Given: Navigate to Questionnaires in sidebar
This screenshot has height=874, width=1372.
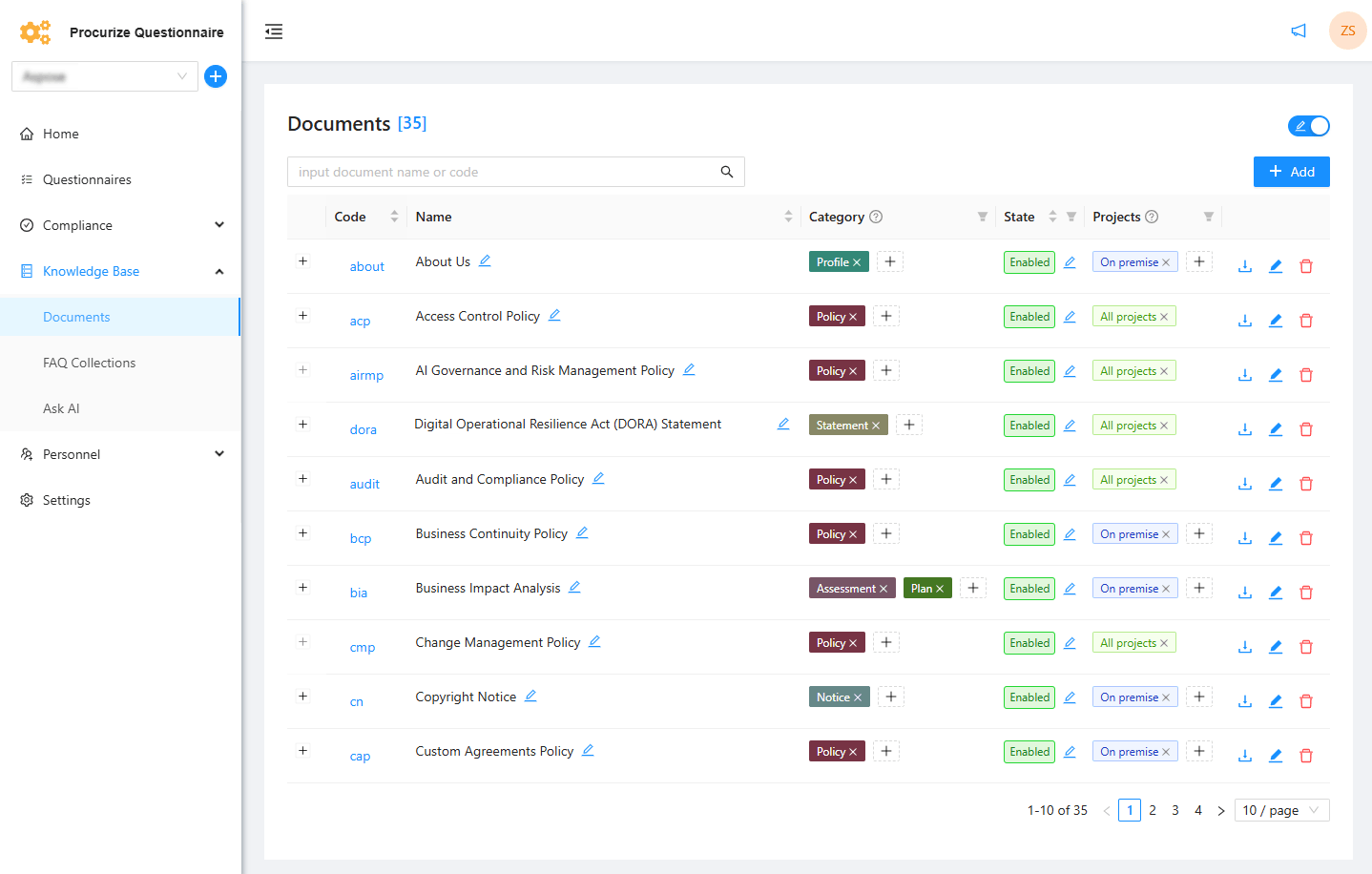Looking at the screenshot, I should pos(87,179).
